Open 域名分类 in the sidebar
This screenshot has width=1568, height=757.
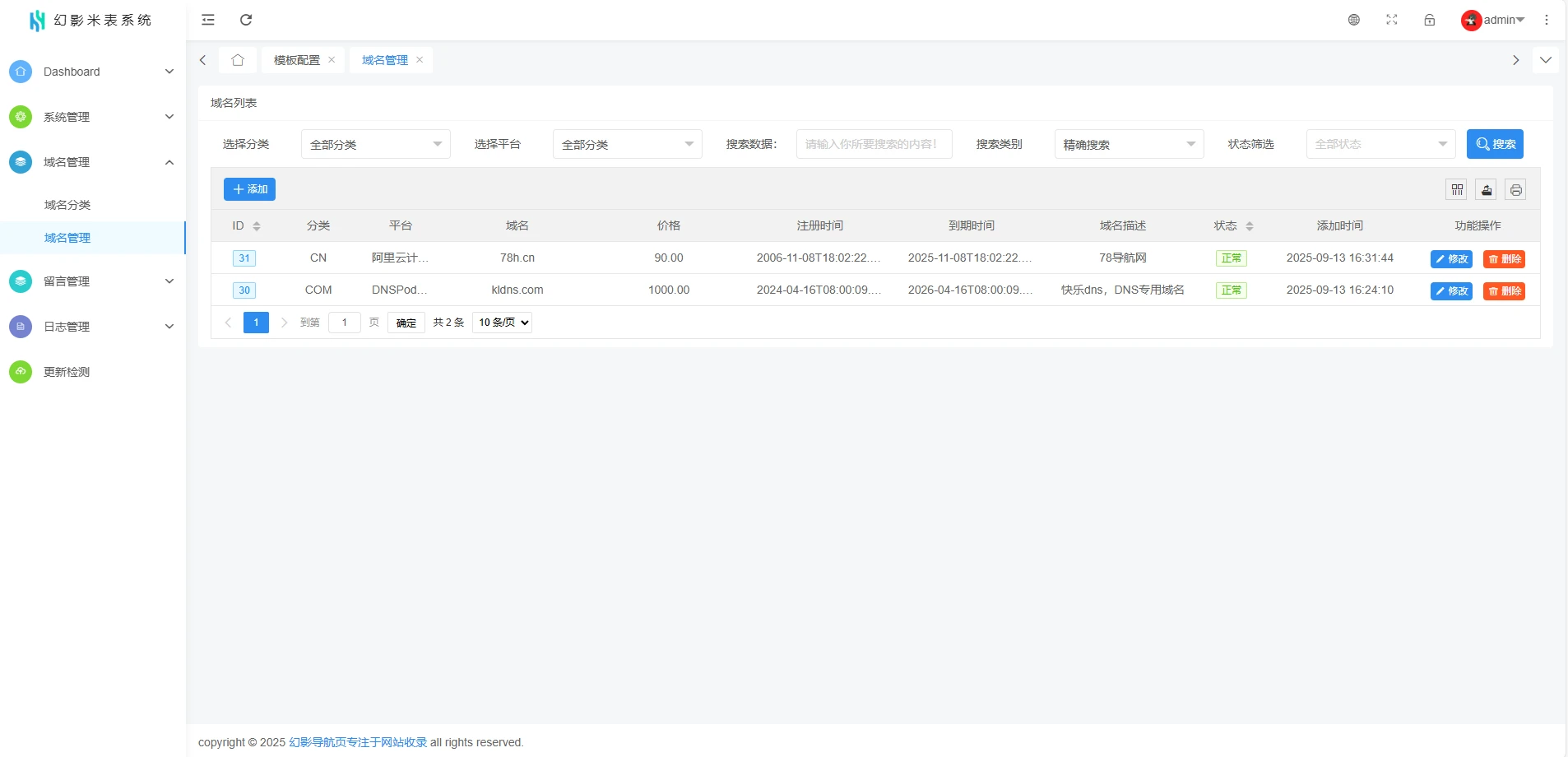(x=67, y=205)
